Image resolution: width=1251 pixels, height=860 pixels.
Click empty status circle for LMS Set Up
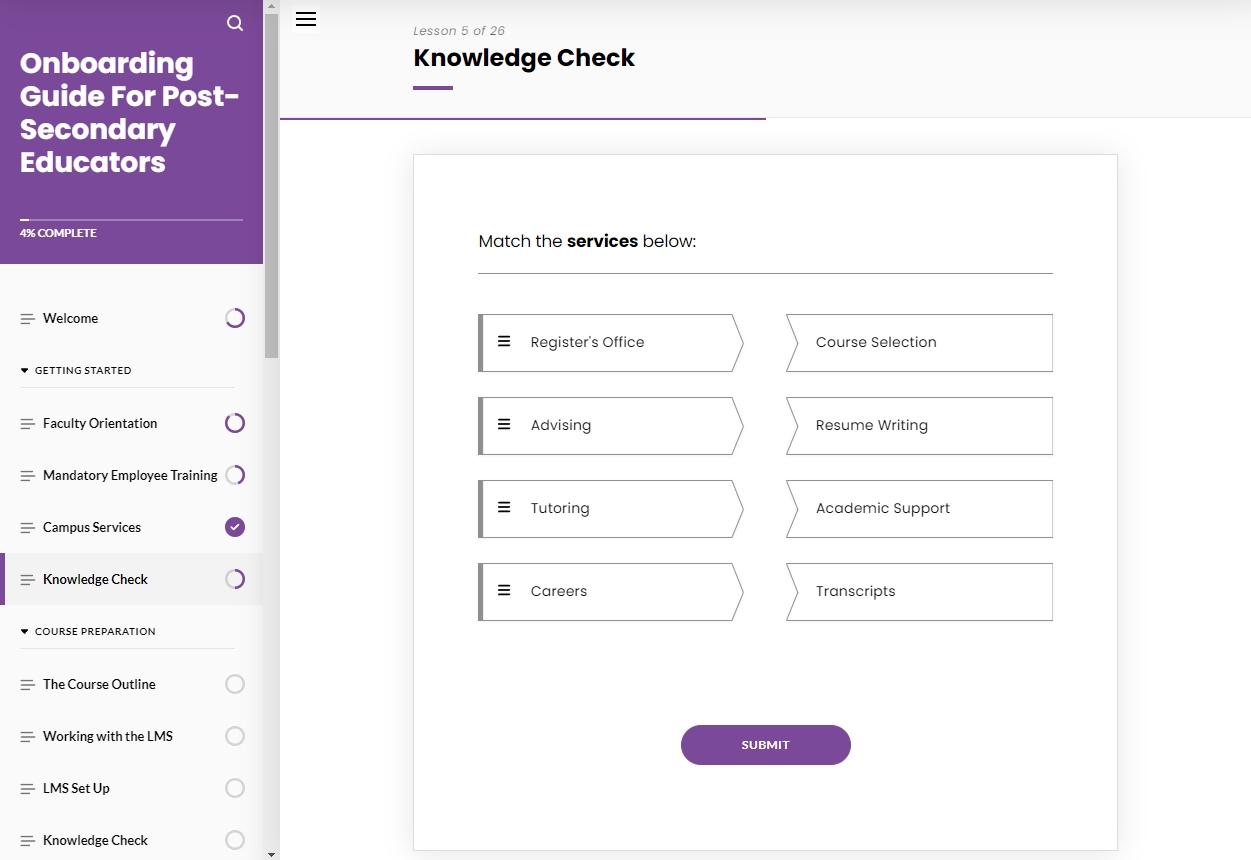click(x=235, y=788)
